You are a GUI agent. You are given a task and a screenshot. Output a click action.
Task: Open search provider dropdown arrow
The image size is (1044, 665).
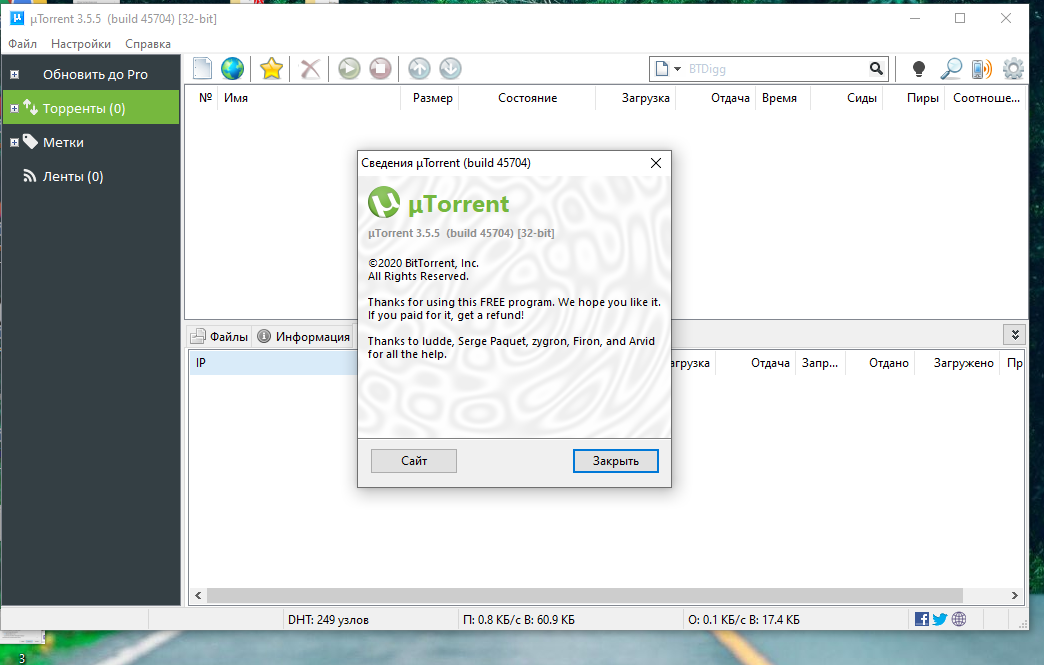click(677, 69)
